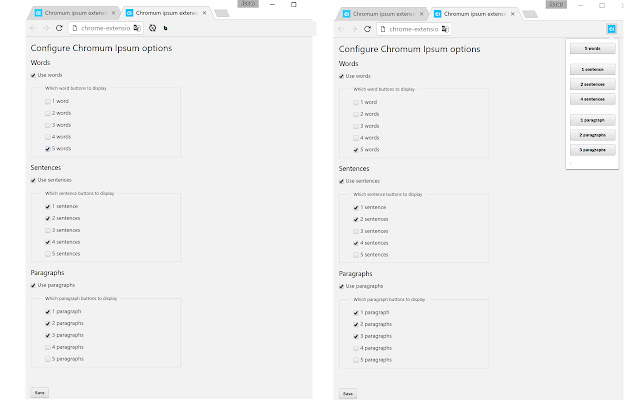Screen dimensions: 640x400
Task: Uncheck '3 paragraphs' in the right window
Action: (356, 337)
